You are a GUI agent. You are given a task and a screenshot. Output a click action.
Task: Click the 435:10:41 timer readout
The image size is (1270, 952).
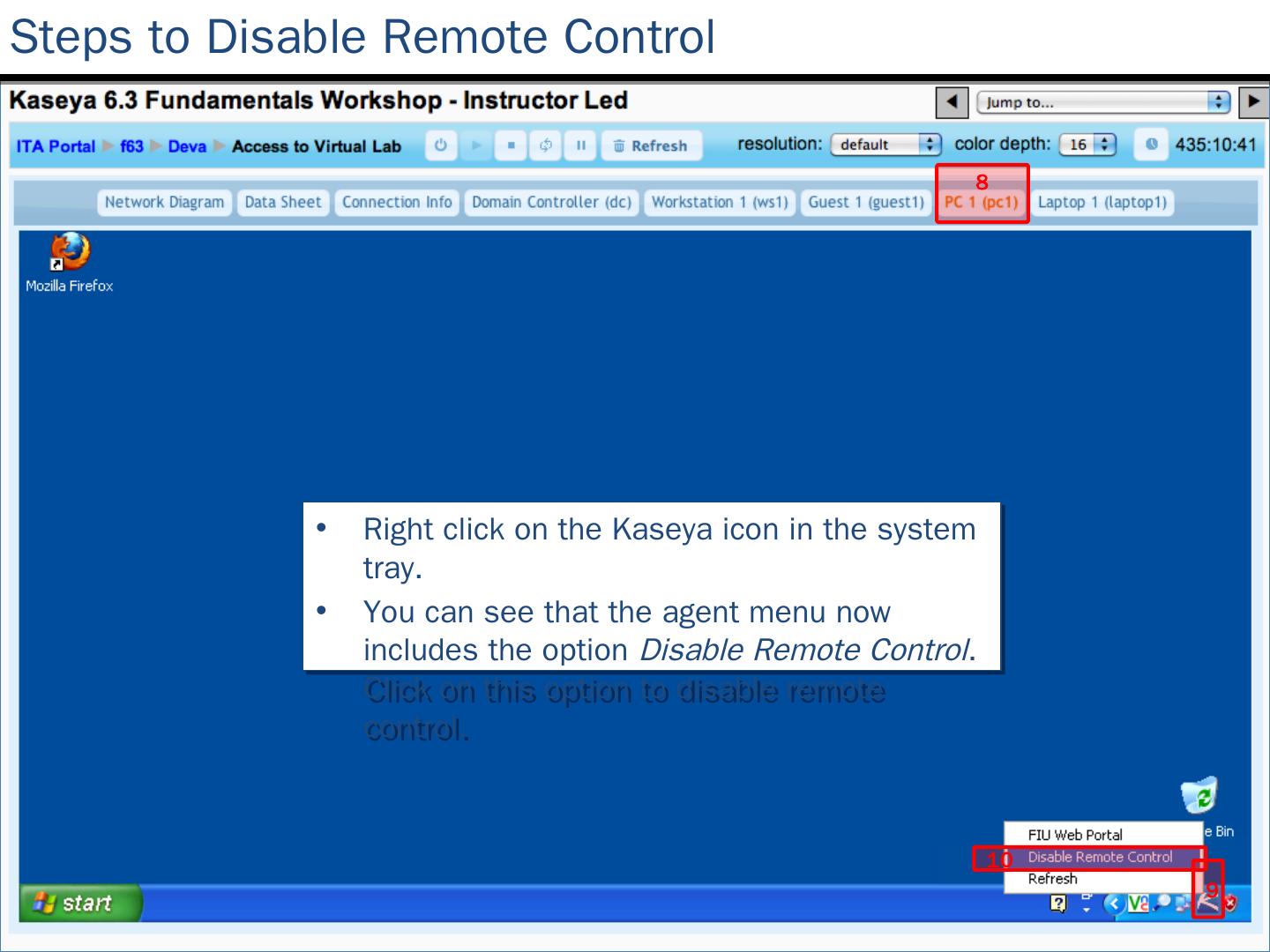1215,145
